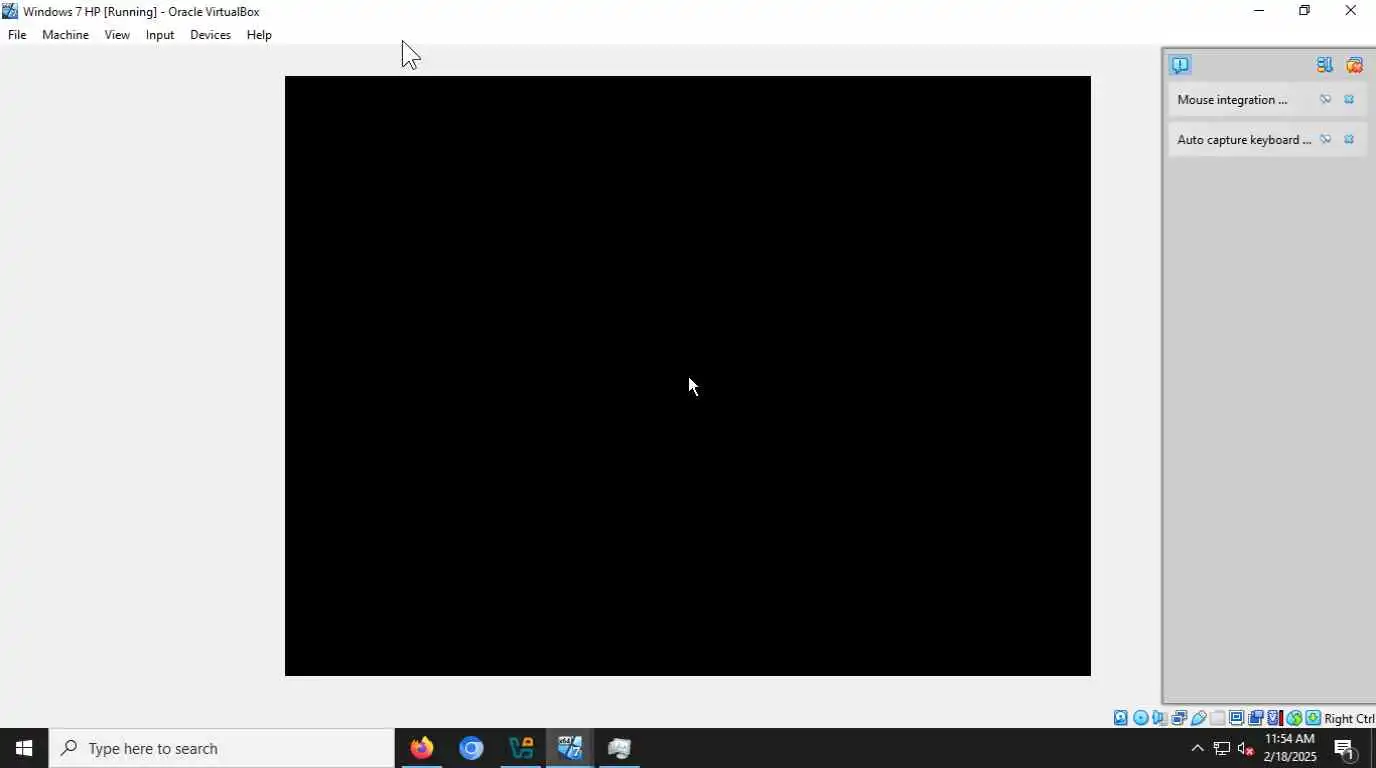The image size is (1376, 768).
Task: Click the recording status icon
Action: (1255, 718)
